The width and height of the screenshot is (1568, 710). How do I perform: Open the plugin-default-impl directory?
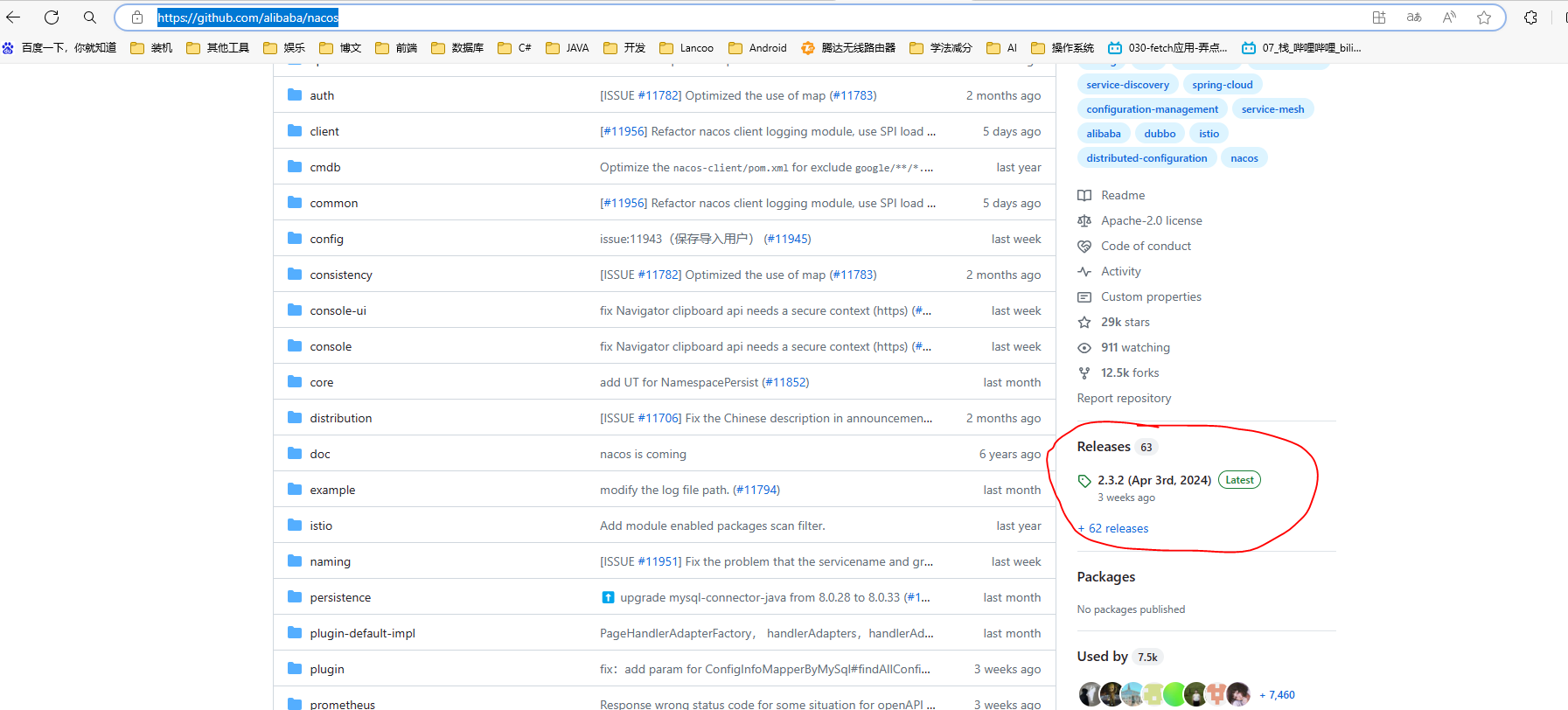coord(362,633)
